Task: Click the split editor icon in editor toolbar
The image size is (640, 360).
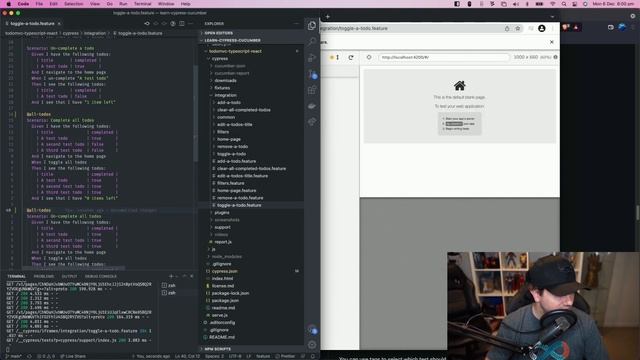Action: [x=182, y=24]
